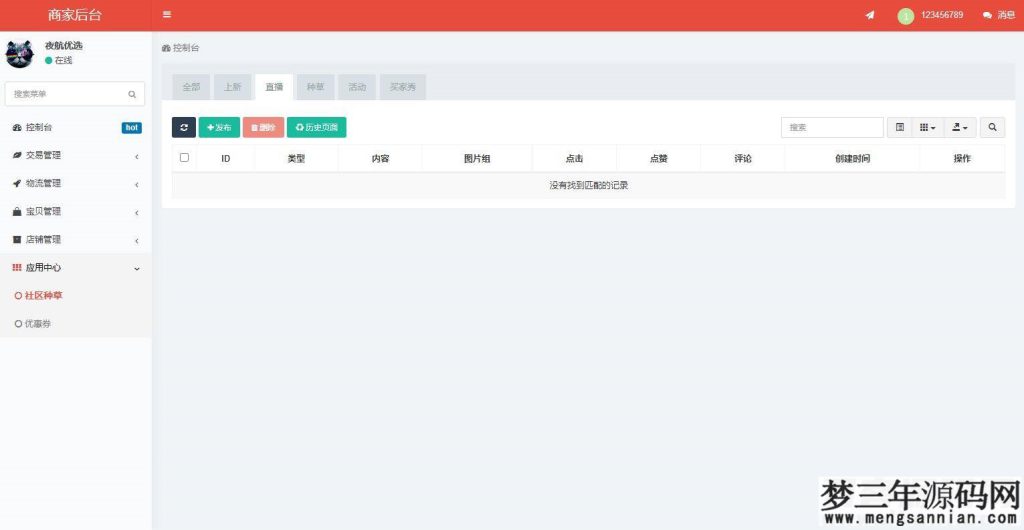The image size is (1024, 530).
Task: Click the 操作 column header
Action: point(962,159)
